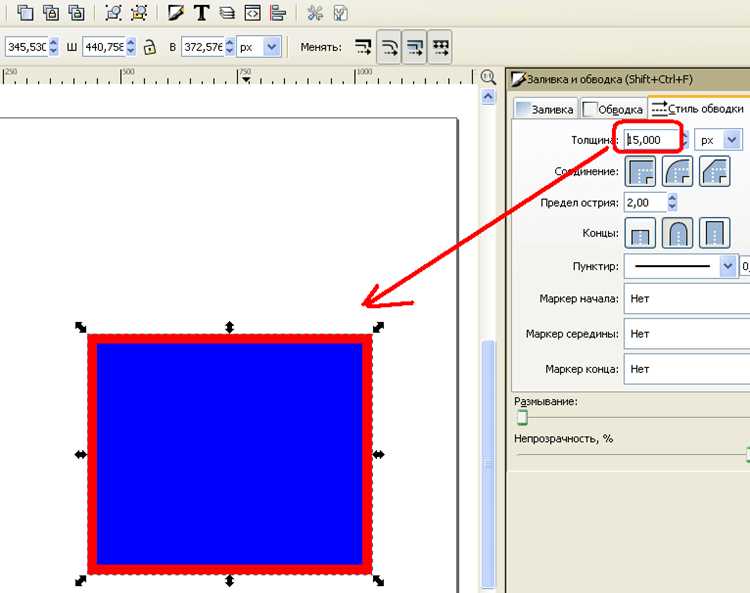Click the Ш 440,758 width field
The width and height of the screenshot is (750, 593).
point(104,47)
